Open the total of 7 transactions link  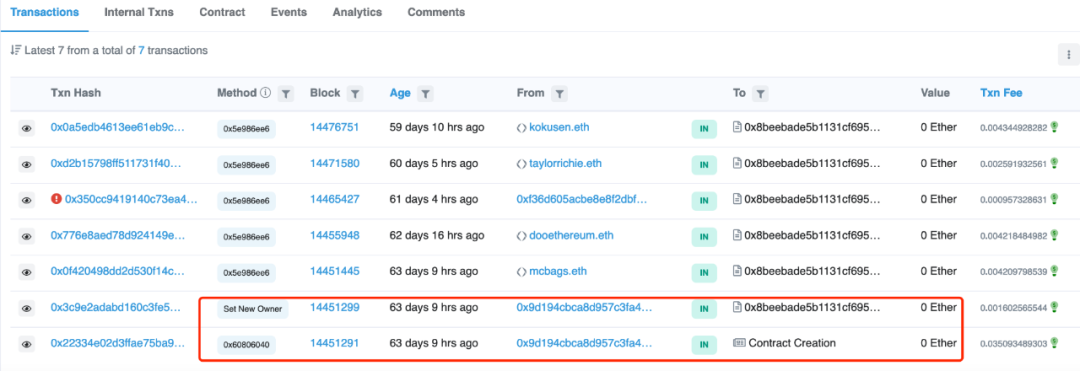[x=142, y=50]
